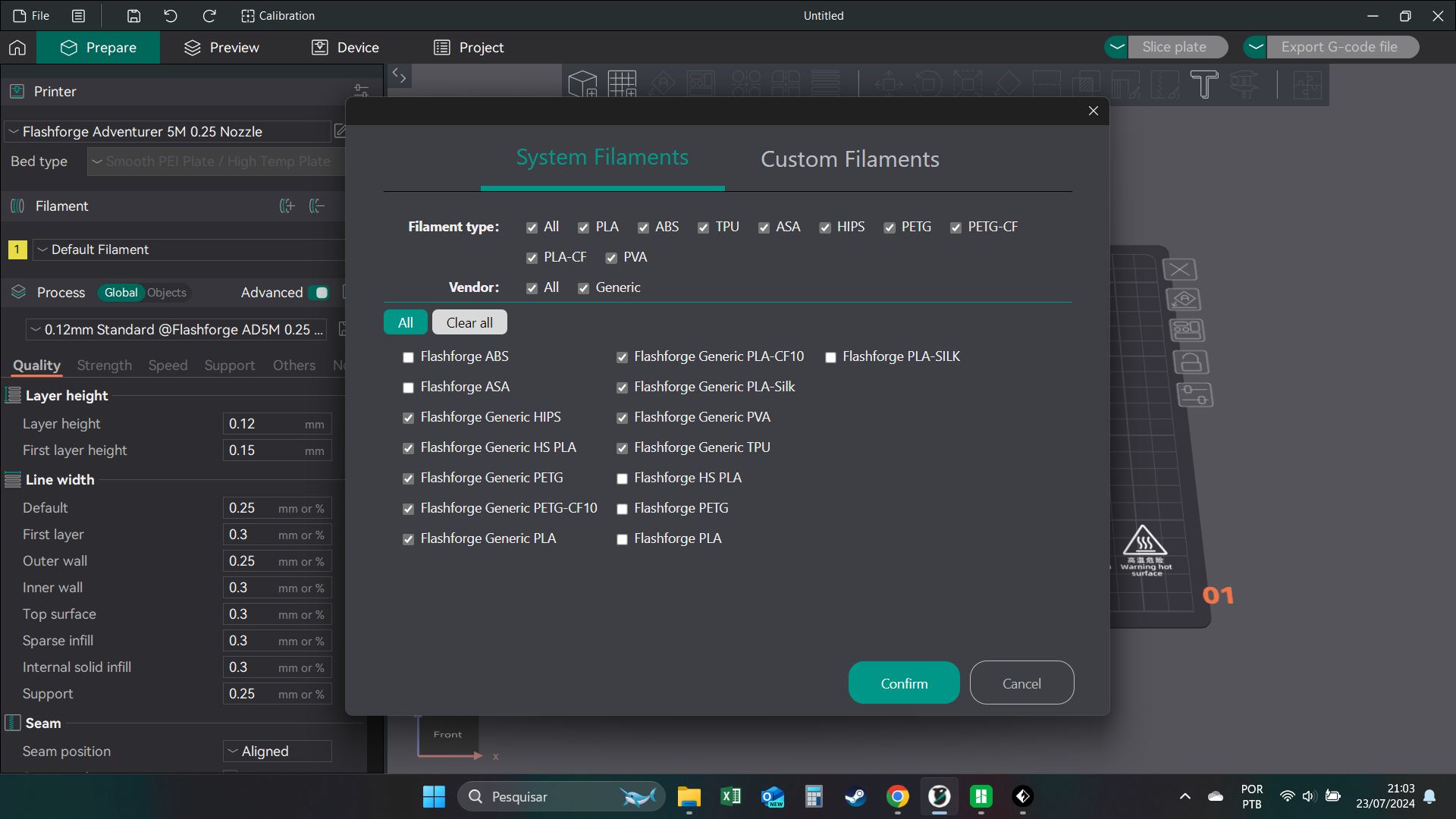The height and width of the screenshot is (819, 1456).
Task: Select the Text shape tool icon
Action: pos(1203,84)
